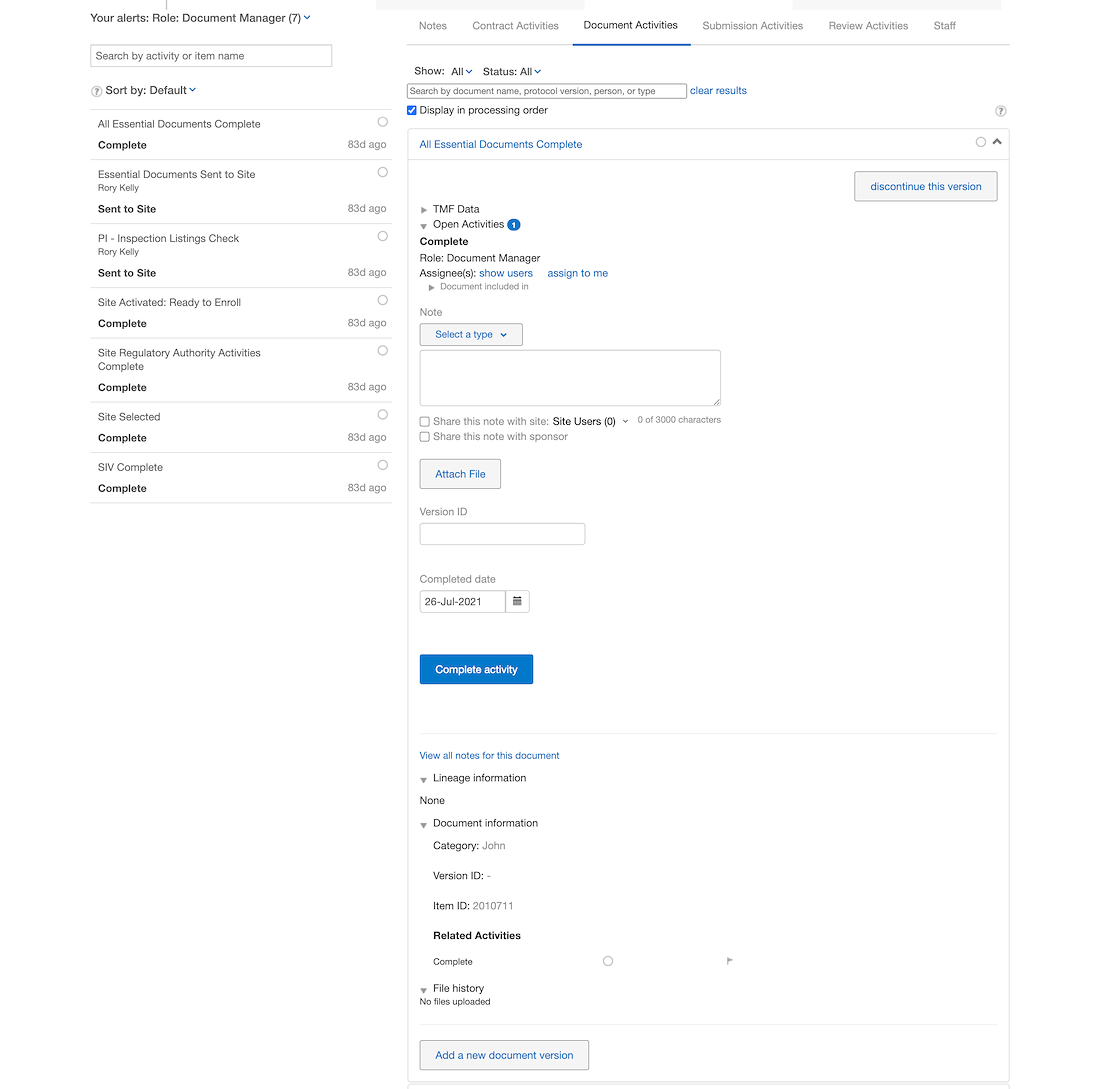1100x1089 pixels.
Task: Collapse Lineage information section
Action: point(424,780)
